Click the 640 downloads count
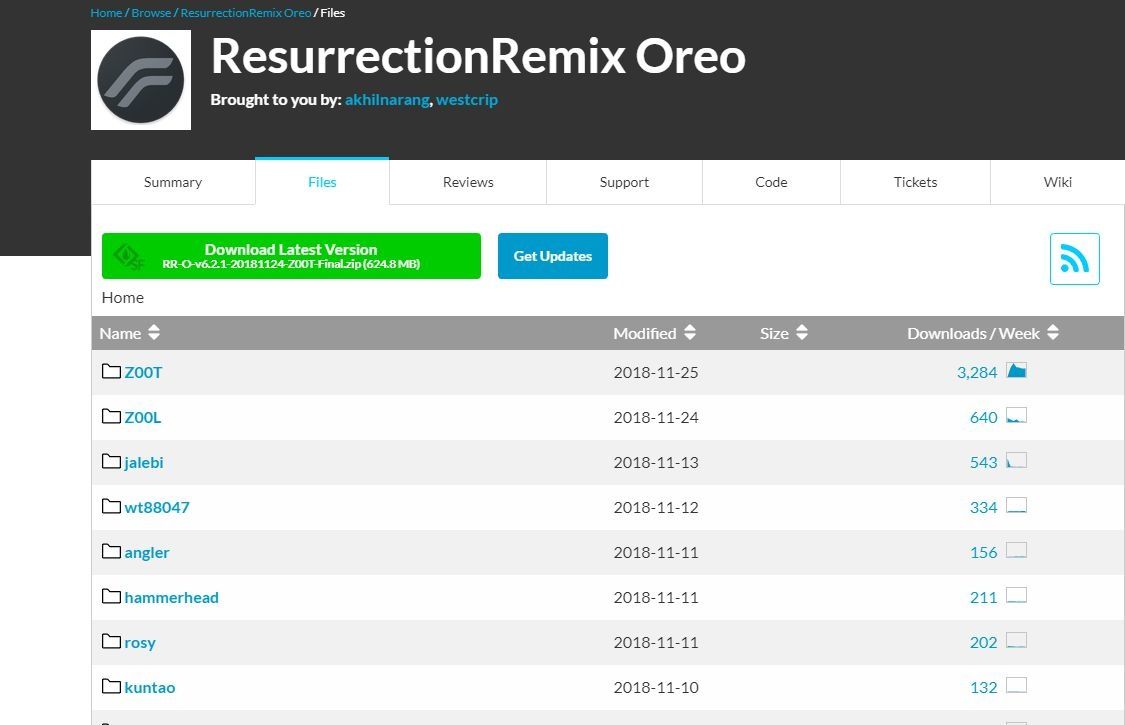Image resolution: width=1125 pixels, height=725 pixels. (984, 418)
